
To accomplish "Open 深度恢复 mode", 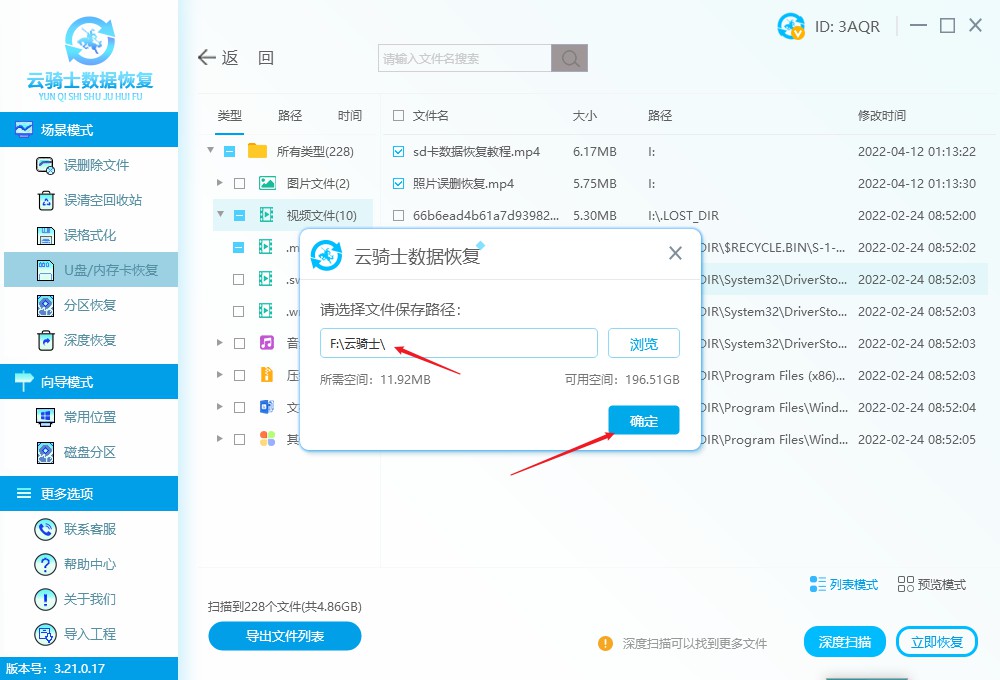I will pos(90,342).
